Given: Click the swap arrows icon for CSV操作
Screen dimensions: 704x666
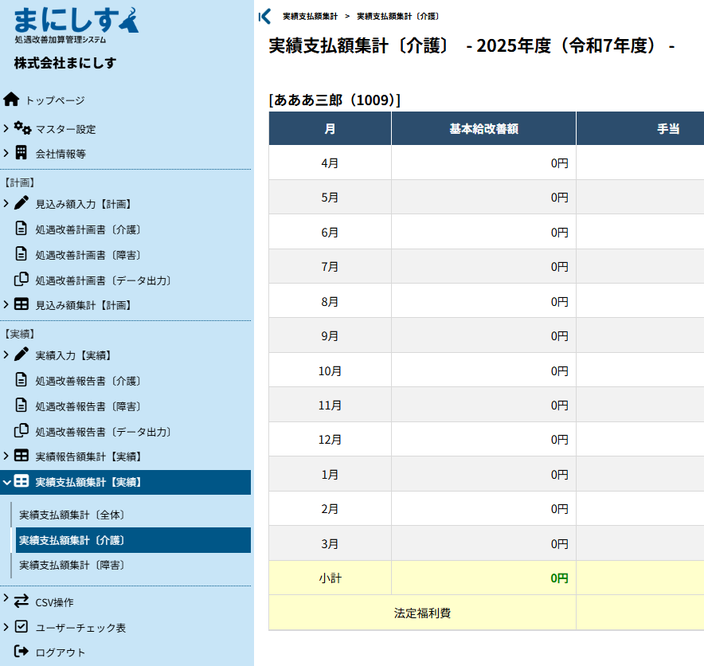Looking at the screenshot, I should point(21,601).
